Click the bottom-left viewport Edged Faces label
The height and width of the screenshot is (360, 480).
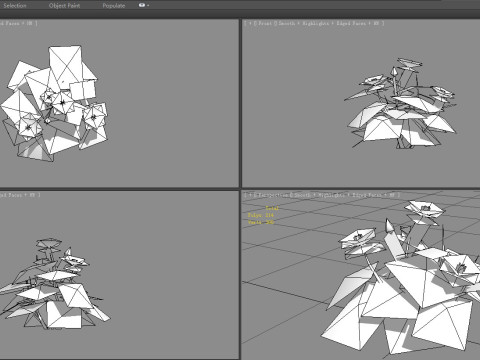pyautogui.click(x=11, y=195)
